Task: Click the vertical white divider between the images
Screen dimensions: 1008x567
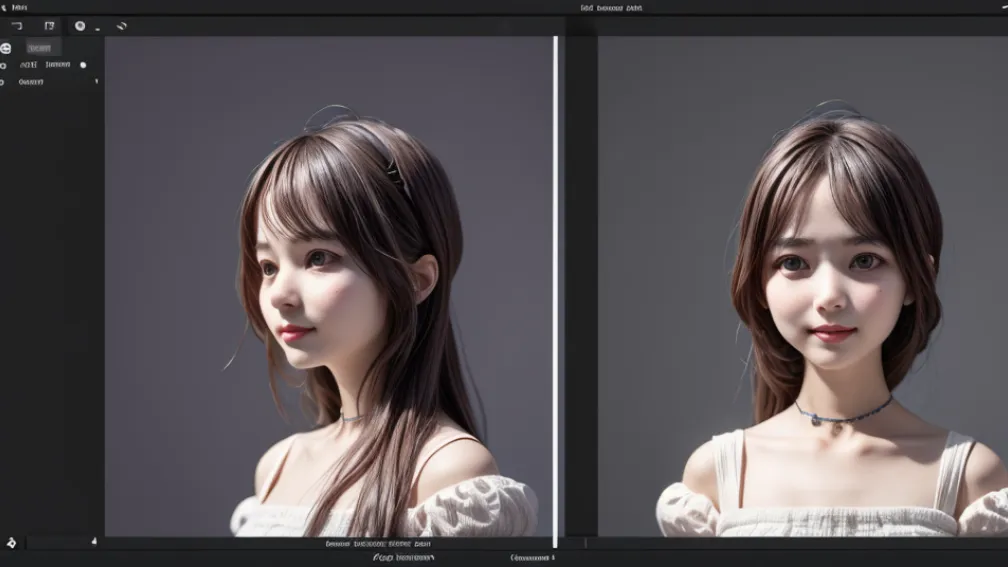Action: tap(555, 292)
